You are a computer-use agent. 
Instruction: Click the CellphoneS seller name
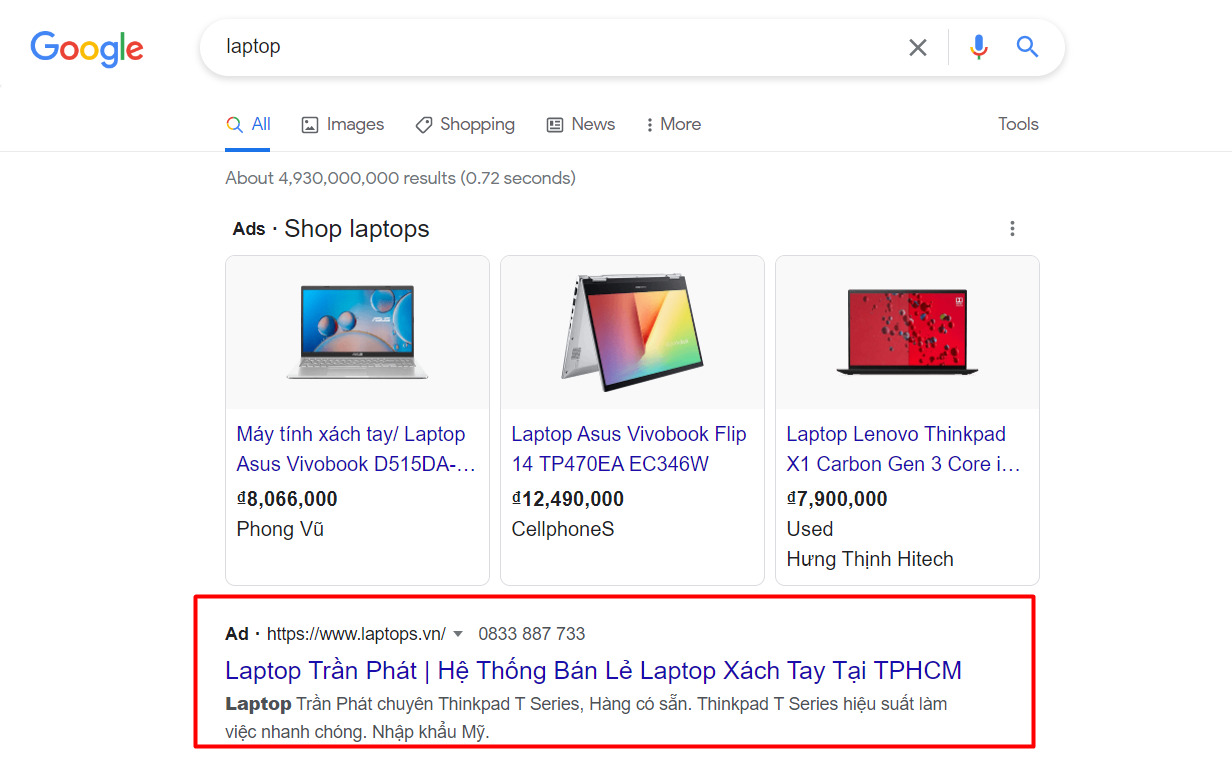(563, 529)
